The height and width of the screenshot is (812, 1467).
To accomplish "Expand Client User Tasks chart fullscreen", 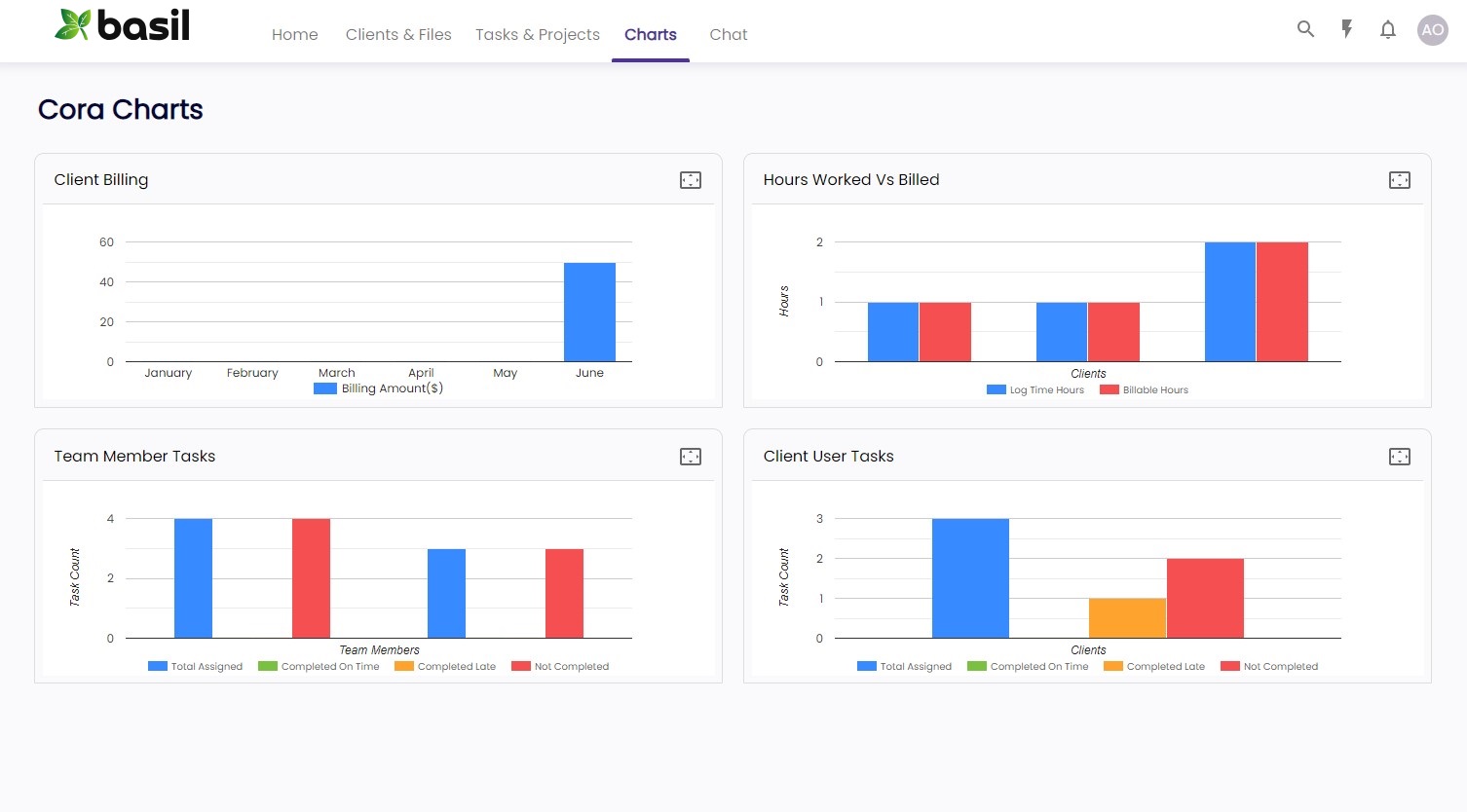I will click(1400, 457).
